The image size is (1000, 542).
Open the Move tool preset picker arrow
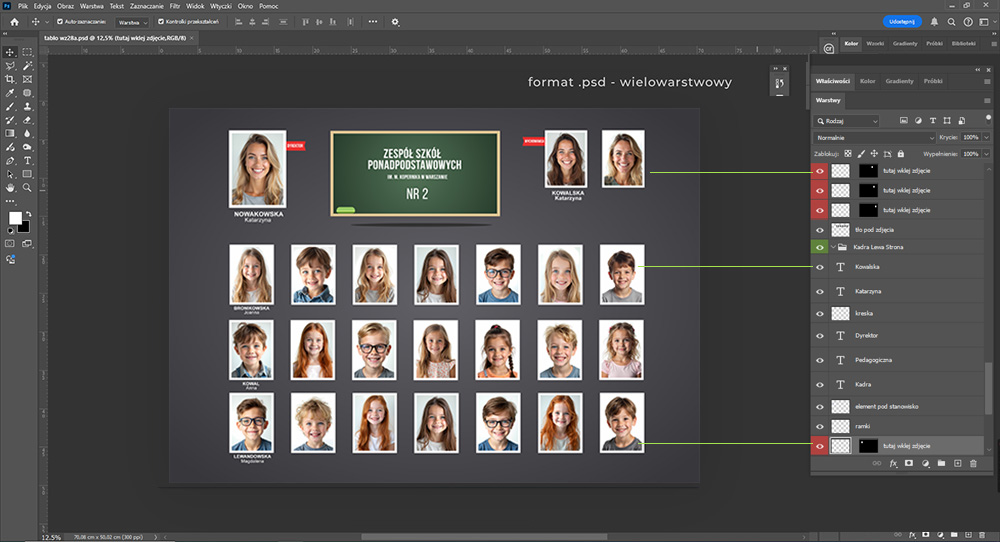click(x=47, y=22)
